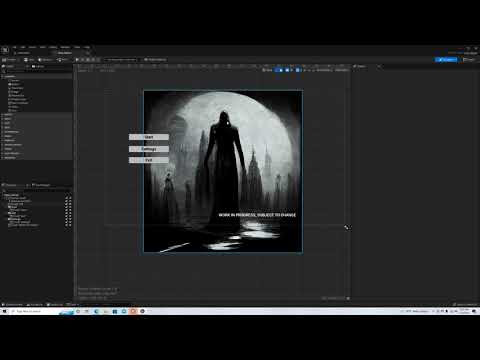Select the Border widget in the Palette
The width and height of the screenshot is (480, 360).
click(x=14, y=81)
